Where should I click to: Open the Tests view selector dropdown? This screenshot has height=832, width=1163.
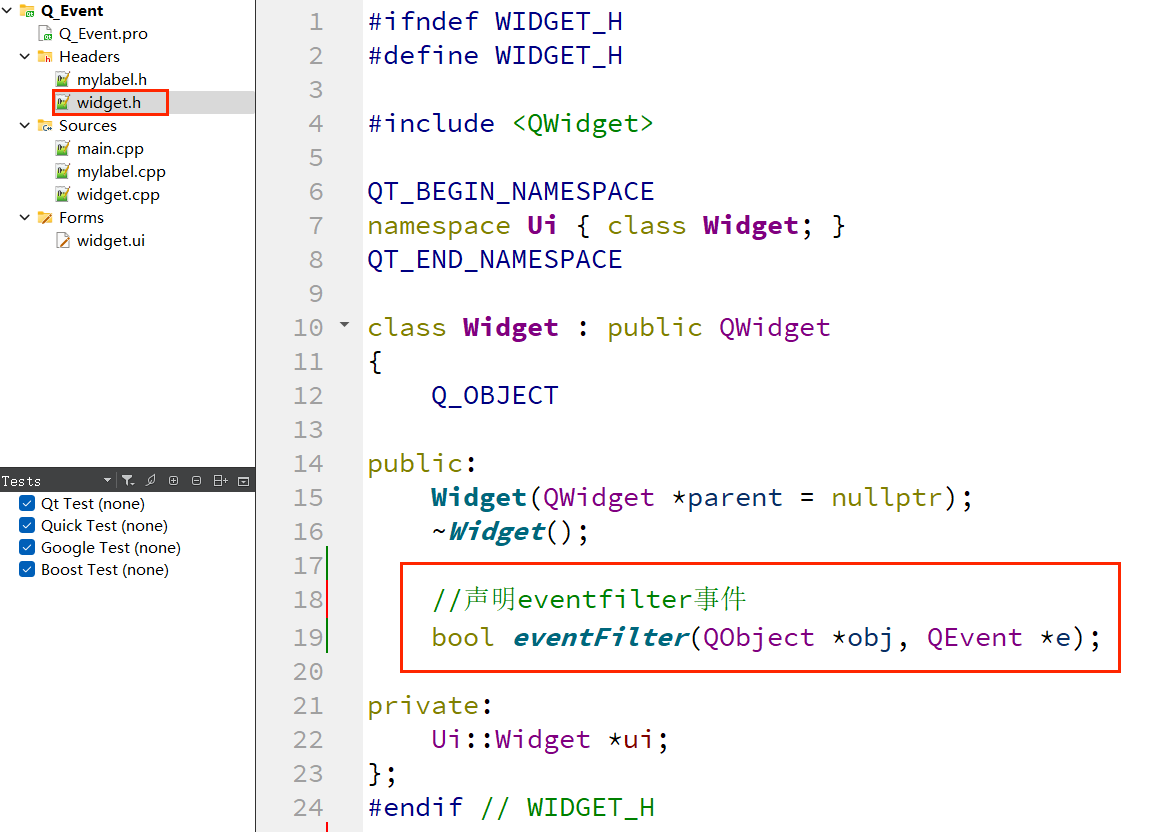[x=108, y=481]
